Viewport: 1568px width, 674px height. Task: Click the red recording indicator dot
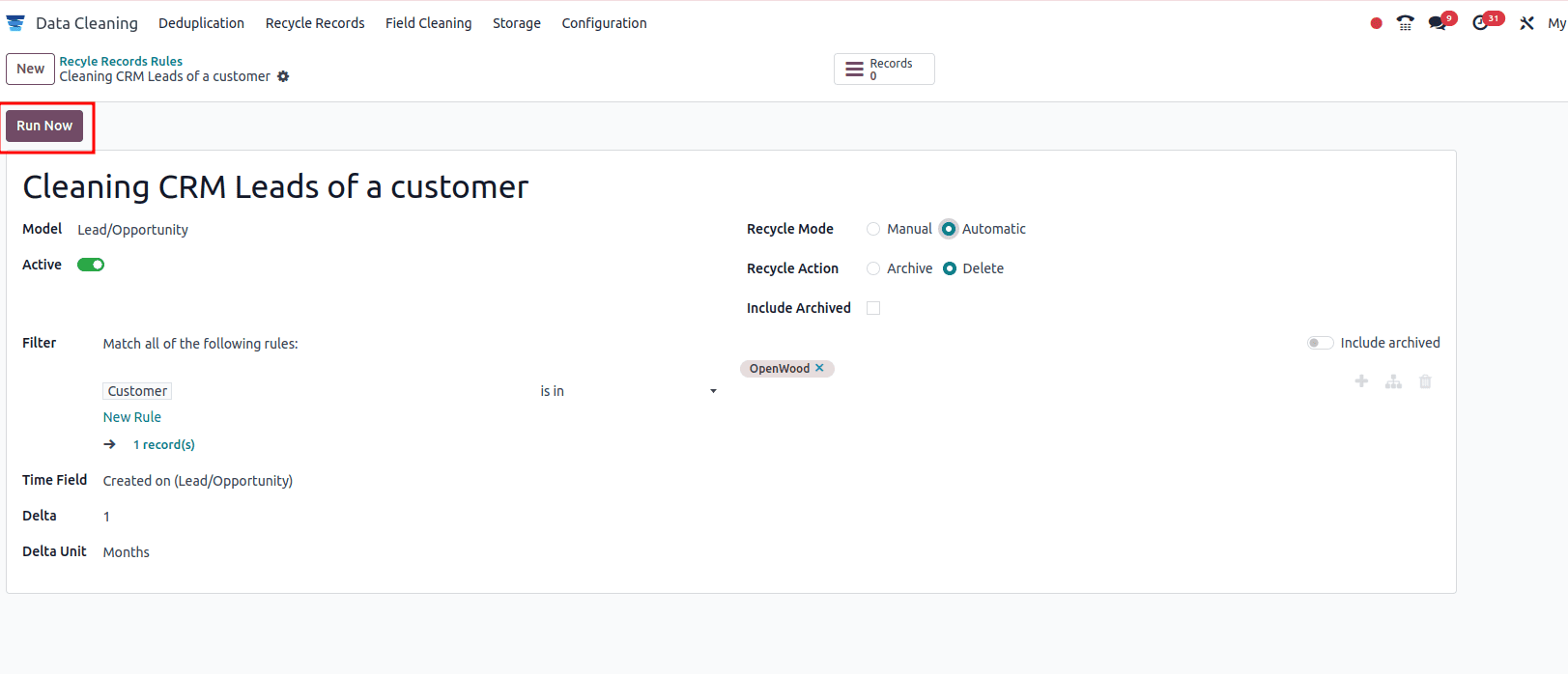1376,23
